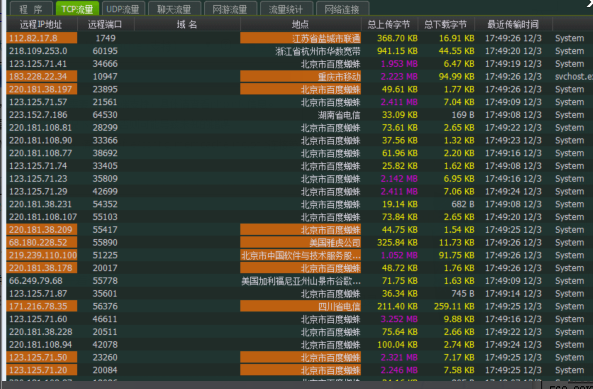Switch to the 程序 tab

tap(31, 9)
